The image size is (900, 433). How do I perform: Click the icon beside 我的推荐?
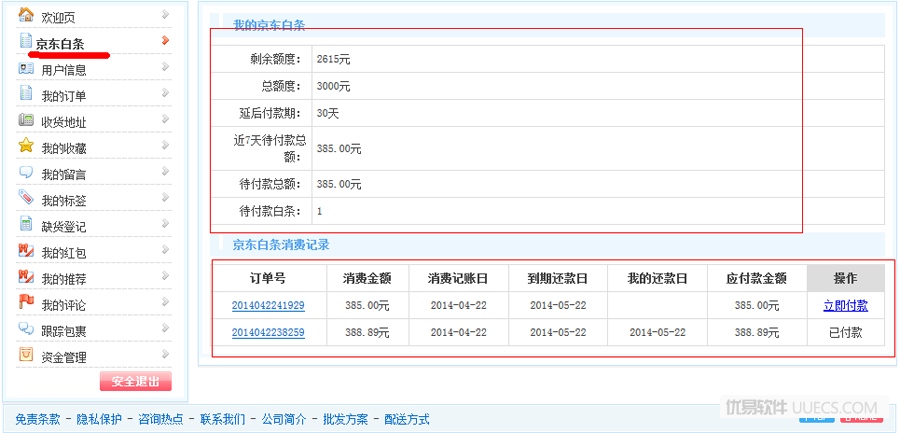[26, 276]
